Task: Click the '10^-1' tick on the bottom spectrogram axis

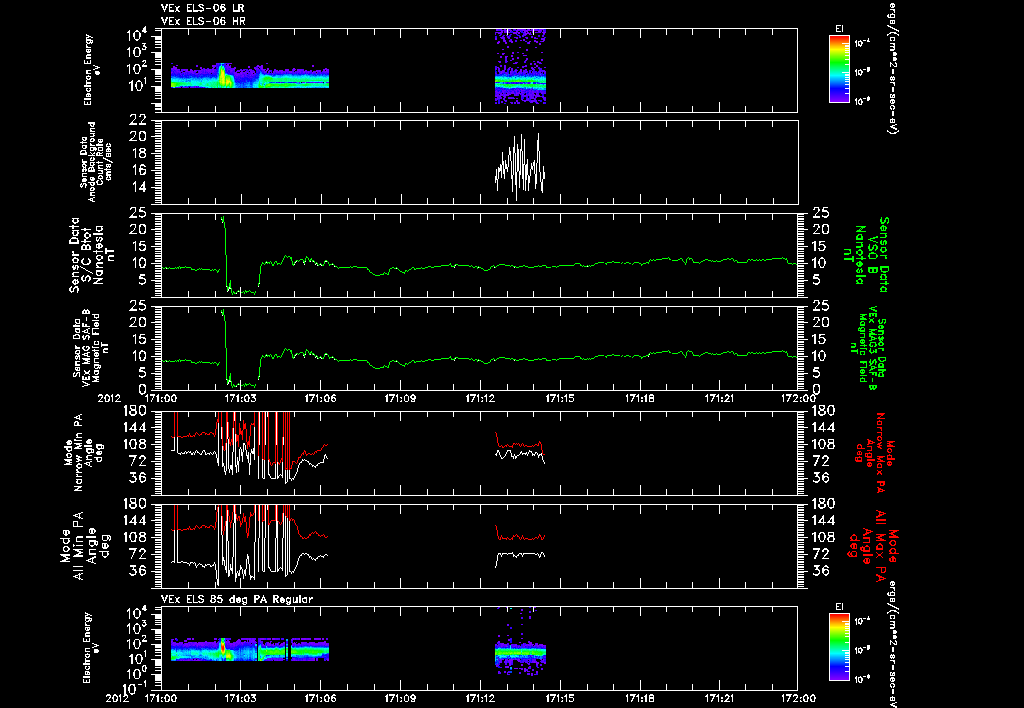Action: coord(134,688)
